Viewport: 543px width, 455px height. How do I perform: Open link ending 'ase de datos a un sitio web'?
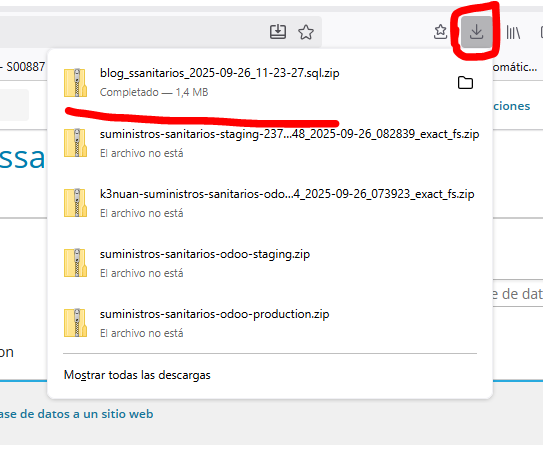click(x=77, y=414)
